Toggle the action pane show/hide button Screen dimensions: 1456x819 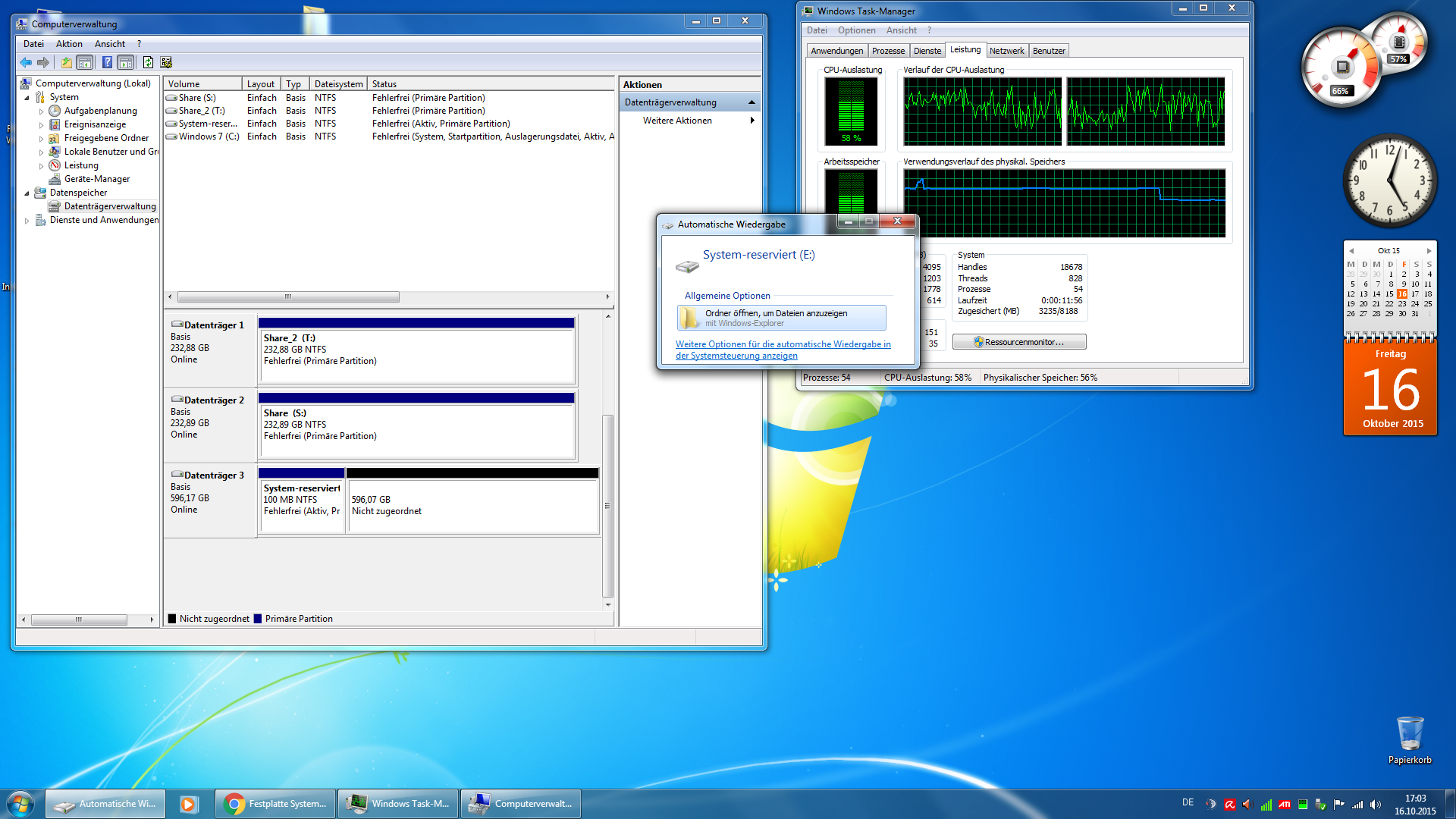click(126, 63)
